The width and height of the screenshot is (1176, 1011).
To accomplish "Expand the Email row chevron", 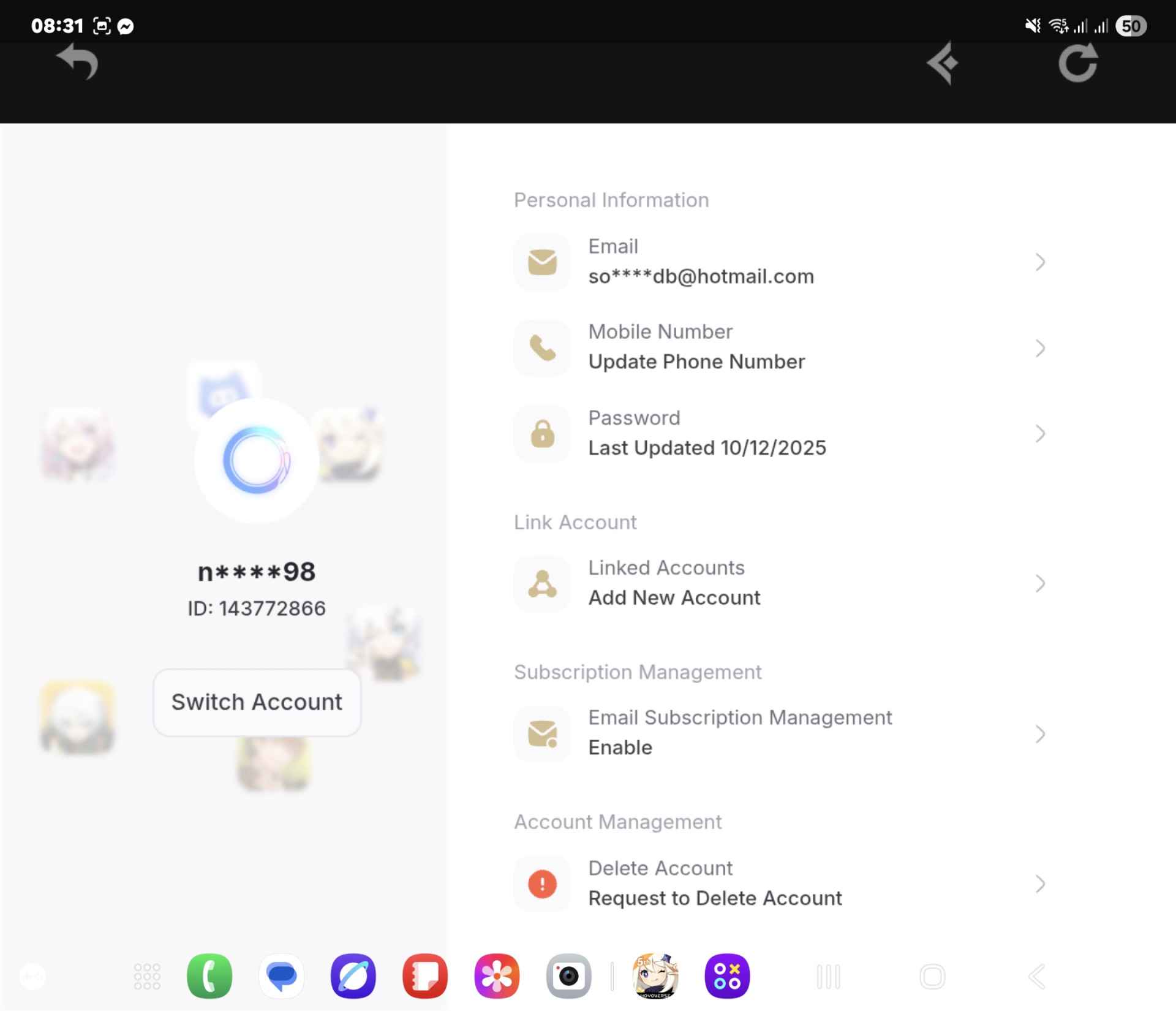I will point(1040,262).
